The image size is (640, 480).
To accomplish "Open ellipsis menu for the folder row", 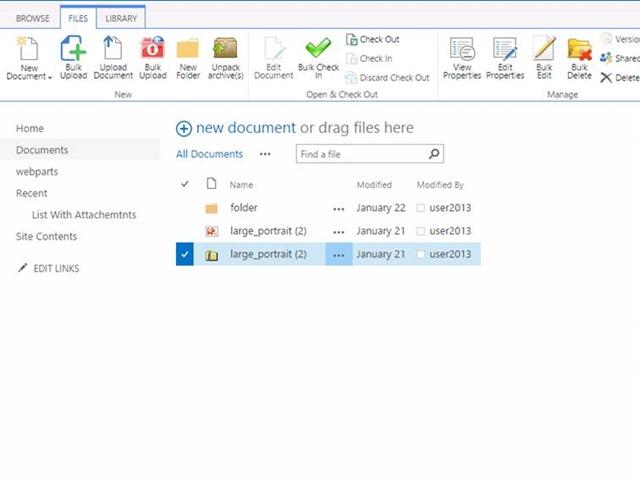I will click(x=338, y=208).
